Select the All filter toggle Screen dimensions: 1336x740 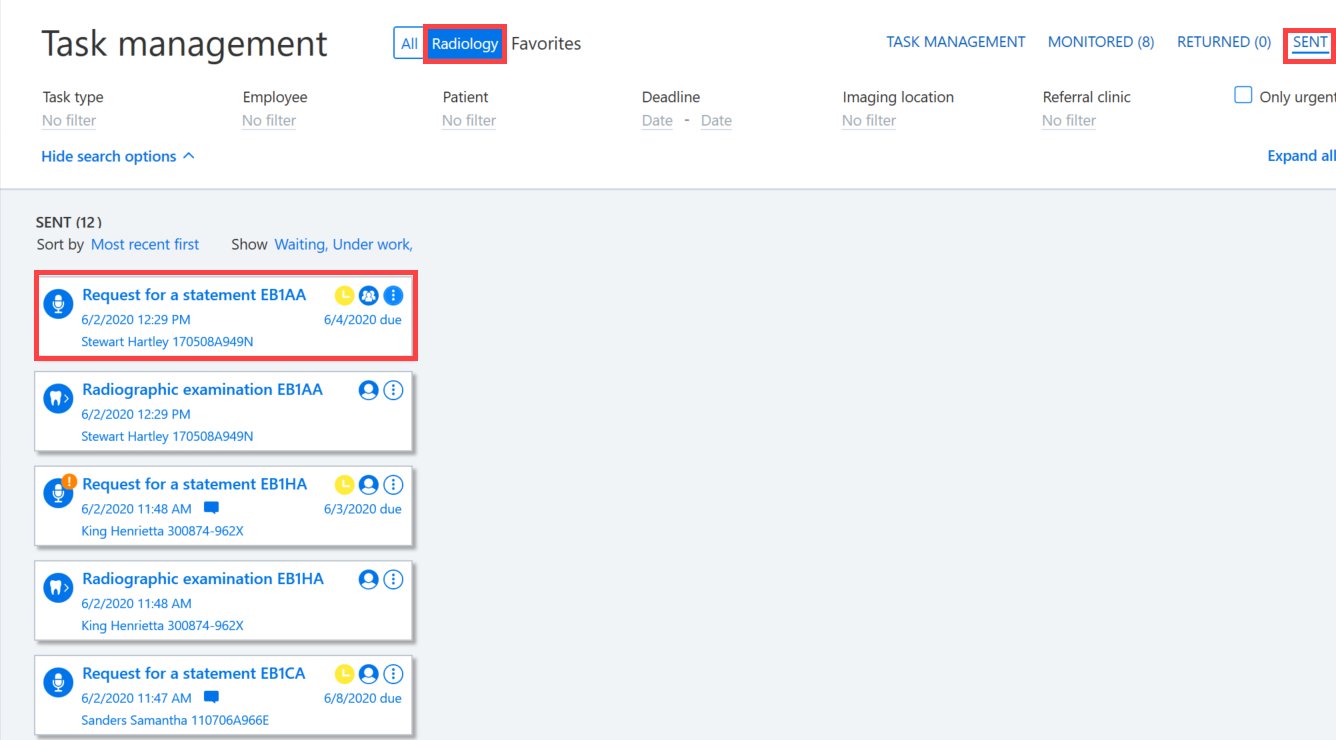click(409, 44)
